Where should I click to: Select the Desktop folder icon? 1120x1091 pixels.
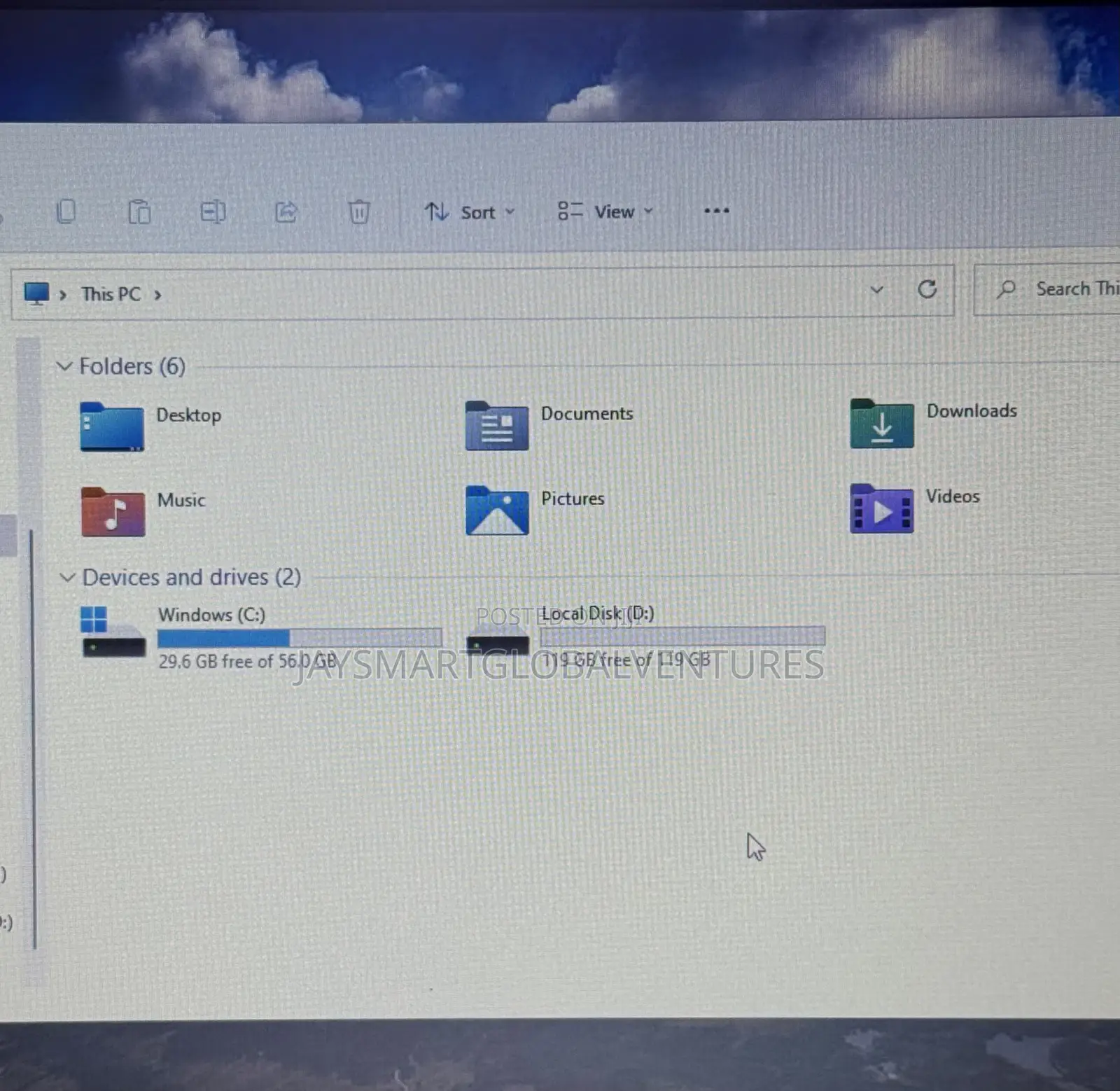[x=112, y=426]
